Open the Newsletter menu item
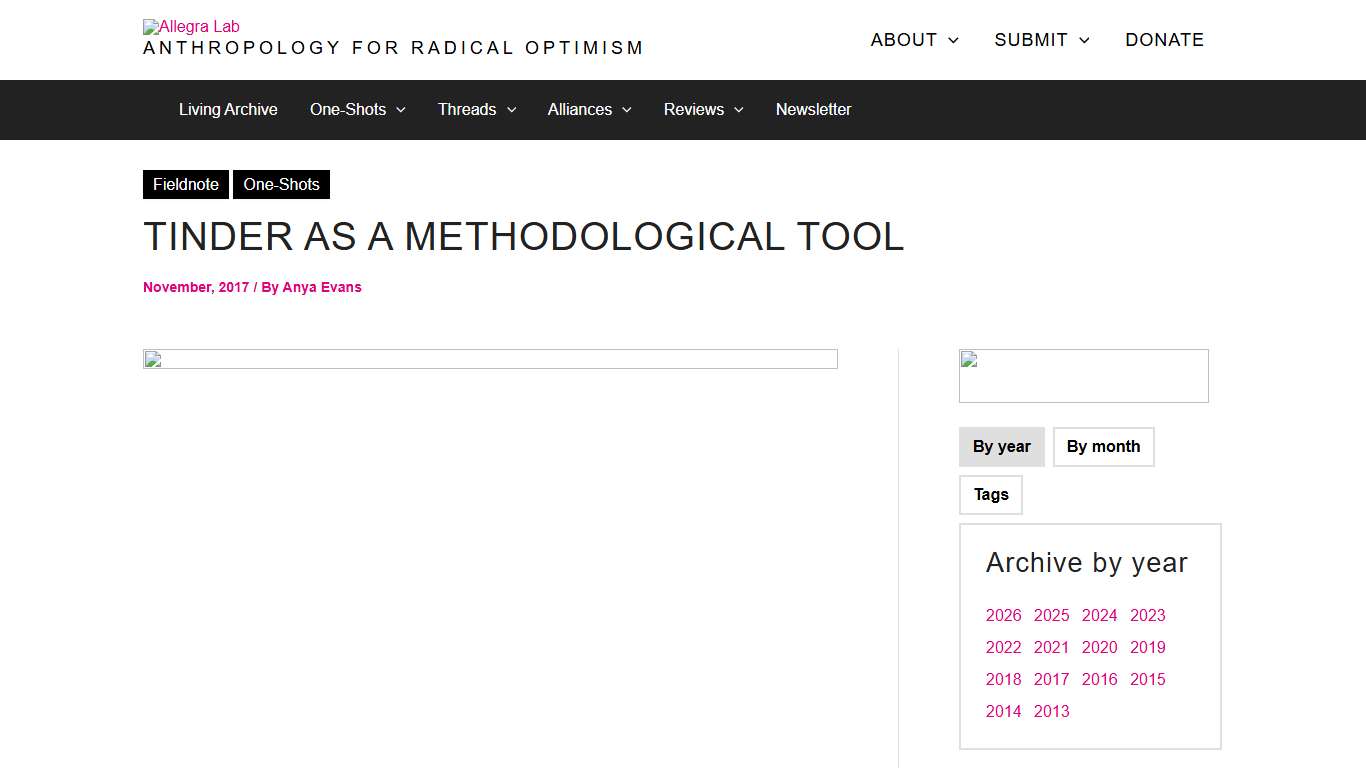Image resolution: width=1366 pixels, height=768 pixels. (813, 110)
